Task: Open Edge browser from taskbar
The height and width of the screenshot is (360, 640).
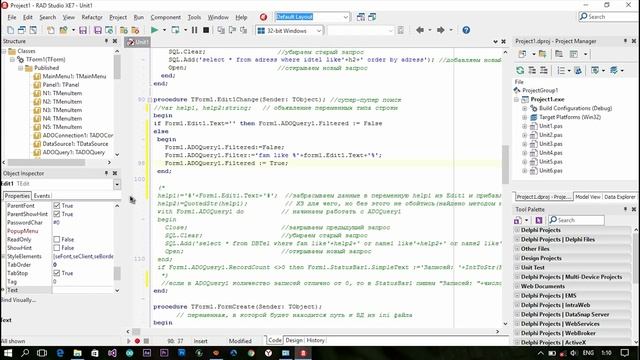Action: [x=60, y=353]
